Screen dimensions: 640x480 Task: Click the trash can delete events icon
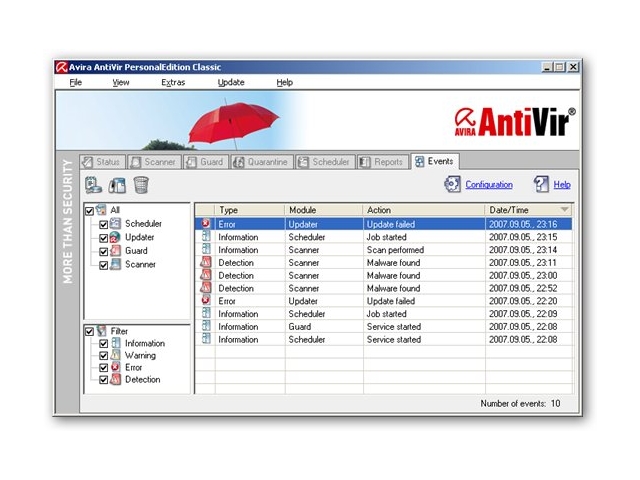(141, 185)
